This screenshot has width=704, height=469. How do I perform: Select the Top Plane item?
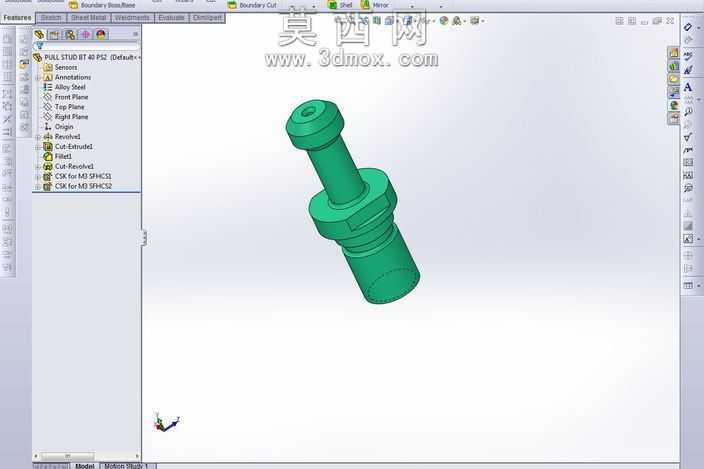tap(64, 107)
